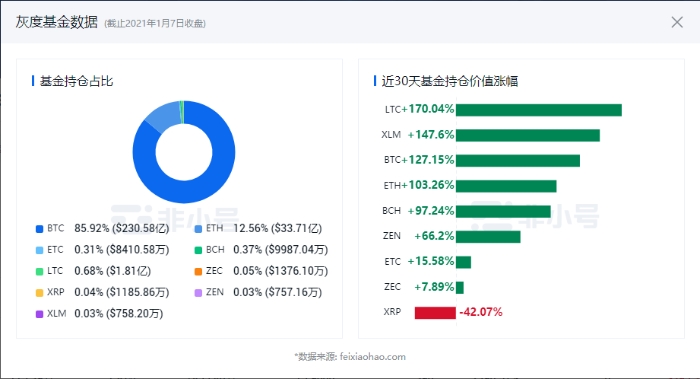Select the XLM +147.6% bar
This screenshot has width=700, height=379.
528,135
